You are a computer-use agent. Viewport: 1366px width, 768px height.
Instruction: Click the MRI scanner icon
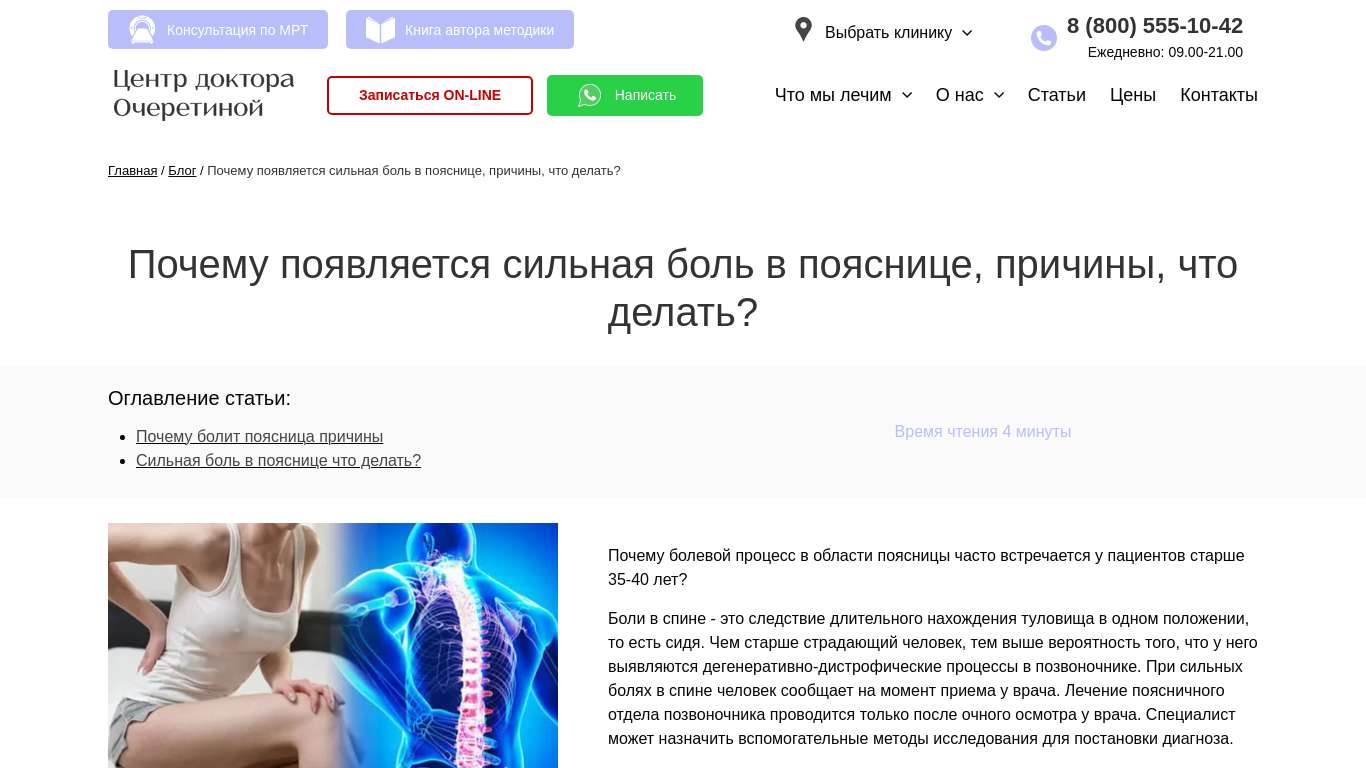pyautogui.click(x=142, y=30)
